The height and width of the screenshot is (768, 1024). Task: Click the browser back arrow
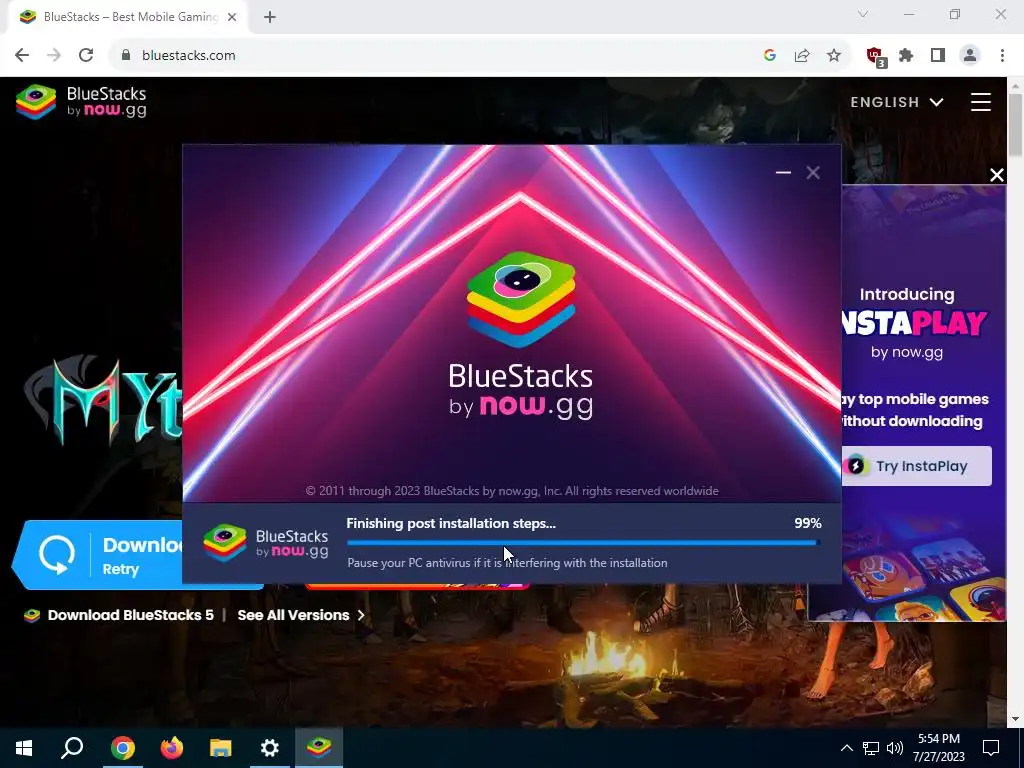(x=22, y=55)
